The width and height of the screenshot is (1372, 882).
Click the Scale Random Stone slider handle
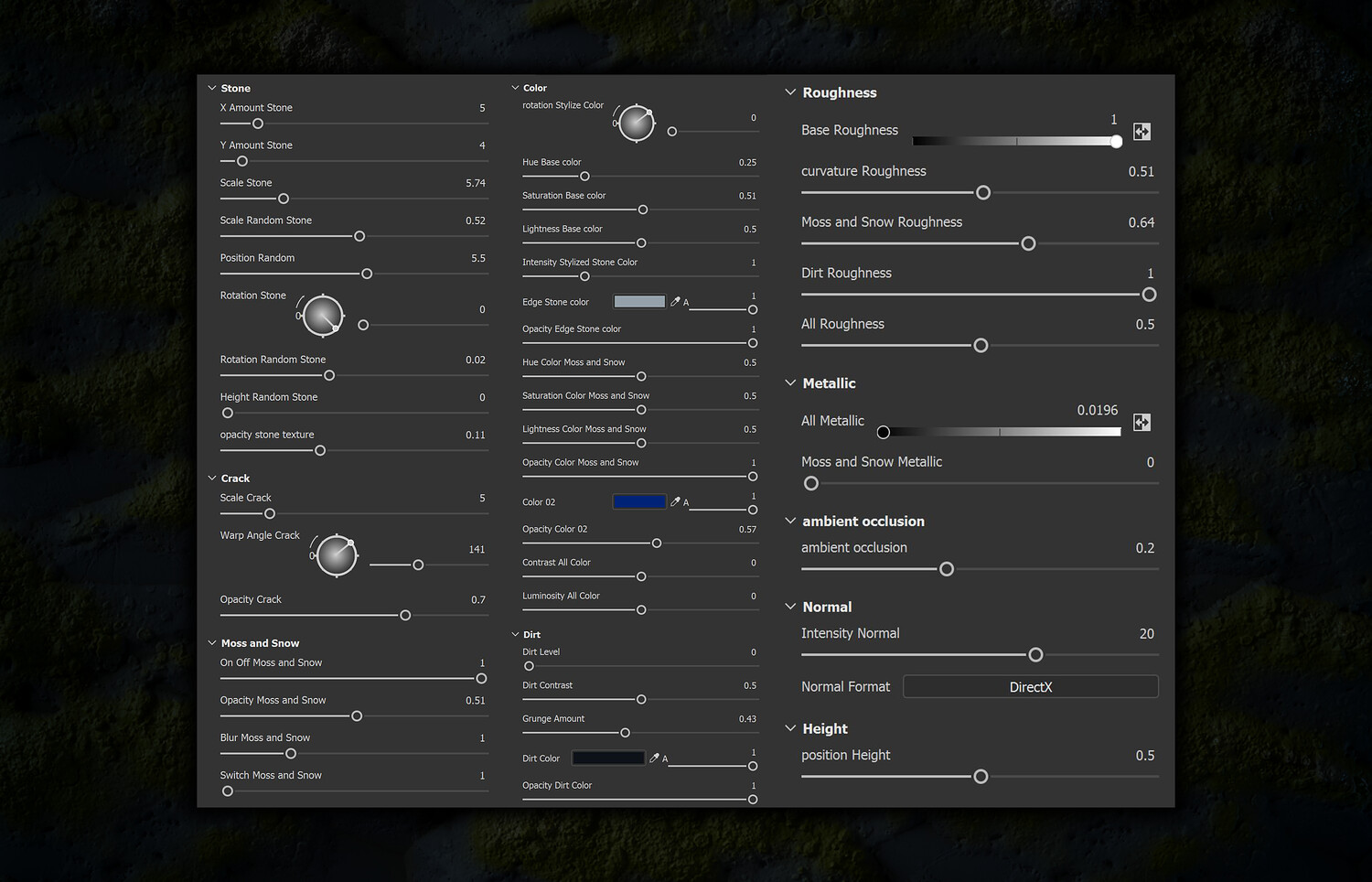pyautogui.click(x=359, y=236)
